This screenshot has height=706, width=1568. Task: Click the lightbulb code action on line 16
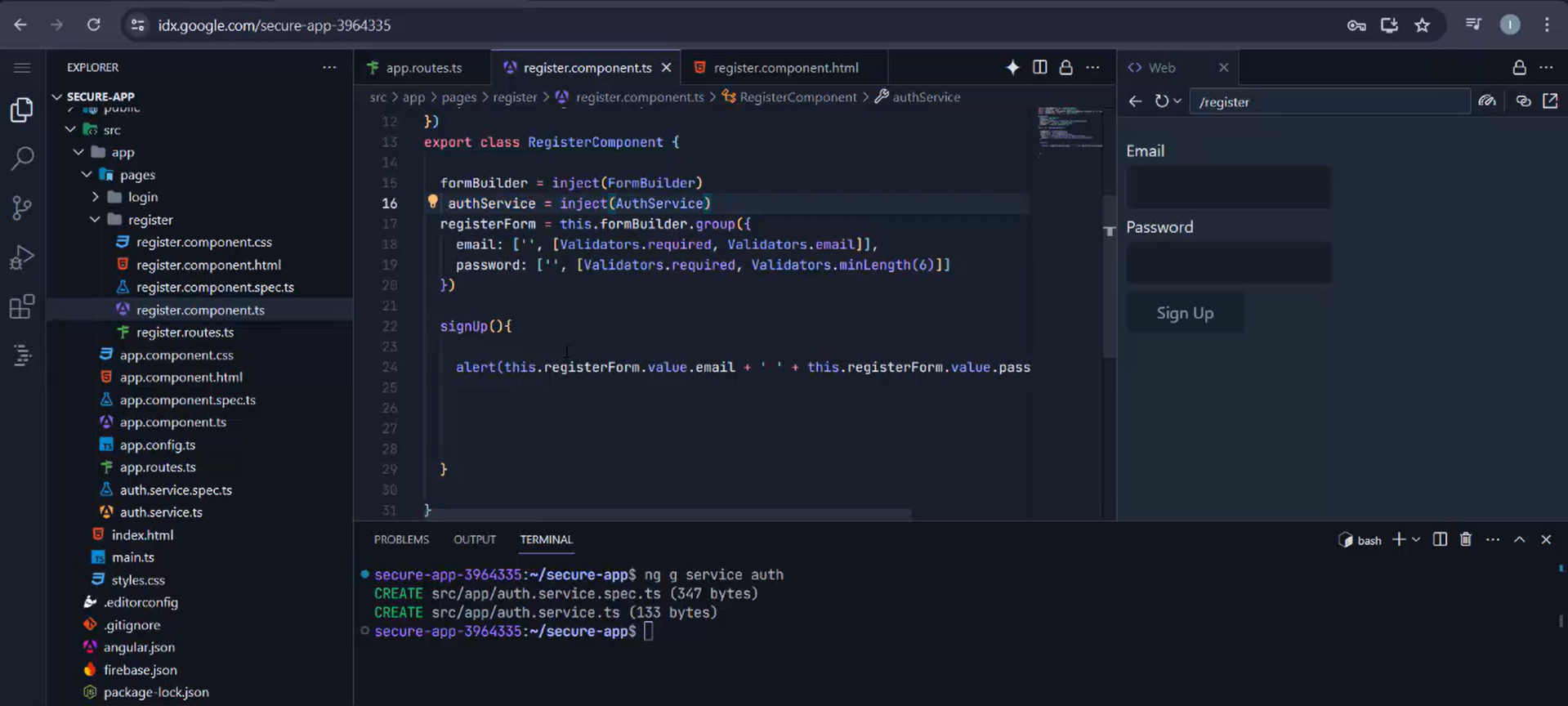[433, 202]
